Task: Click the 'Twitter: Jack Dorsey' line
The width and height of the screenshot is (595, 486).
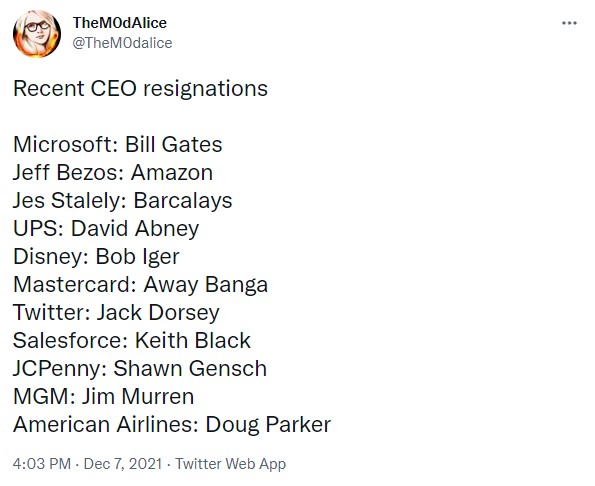Action: click(116, 313)
